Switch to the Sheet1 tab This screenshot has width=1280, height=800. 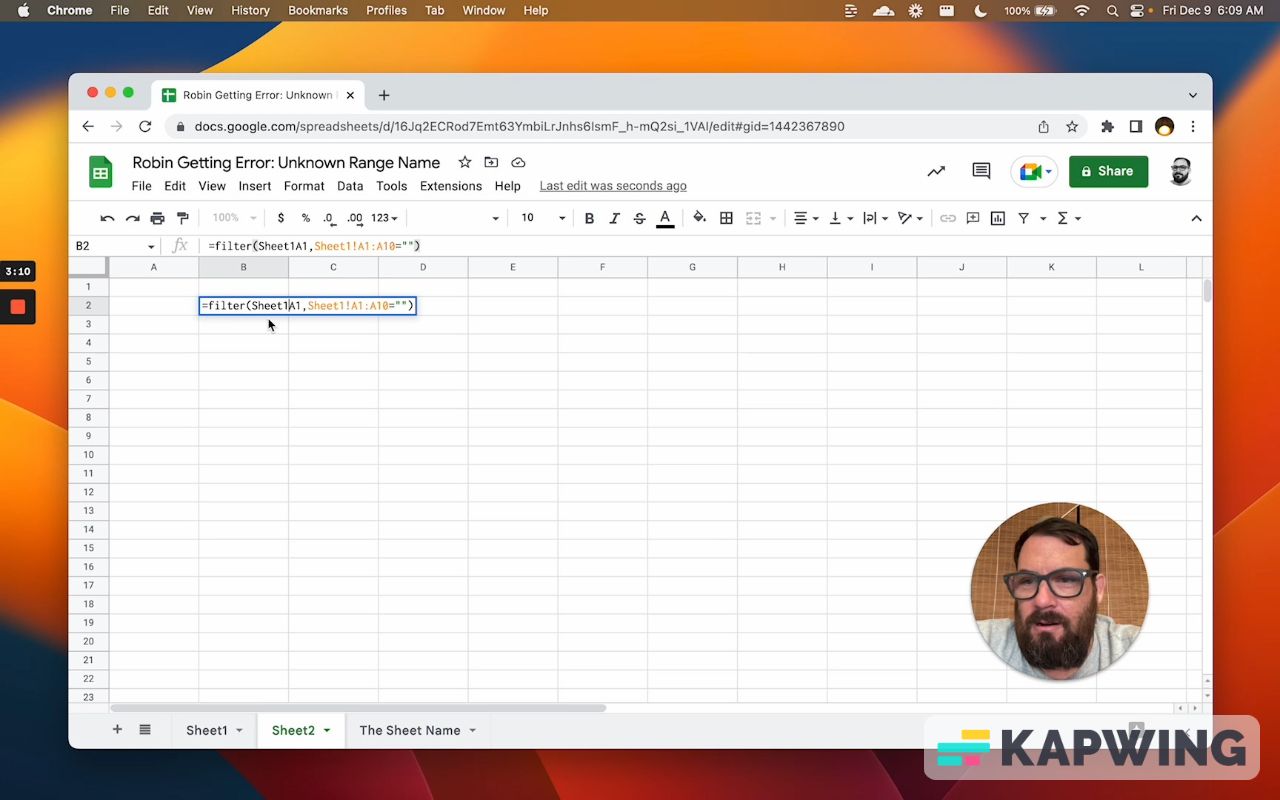[x=207, y=730]
